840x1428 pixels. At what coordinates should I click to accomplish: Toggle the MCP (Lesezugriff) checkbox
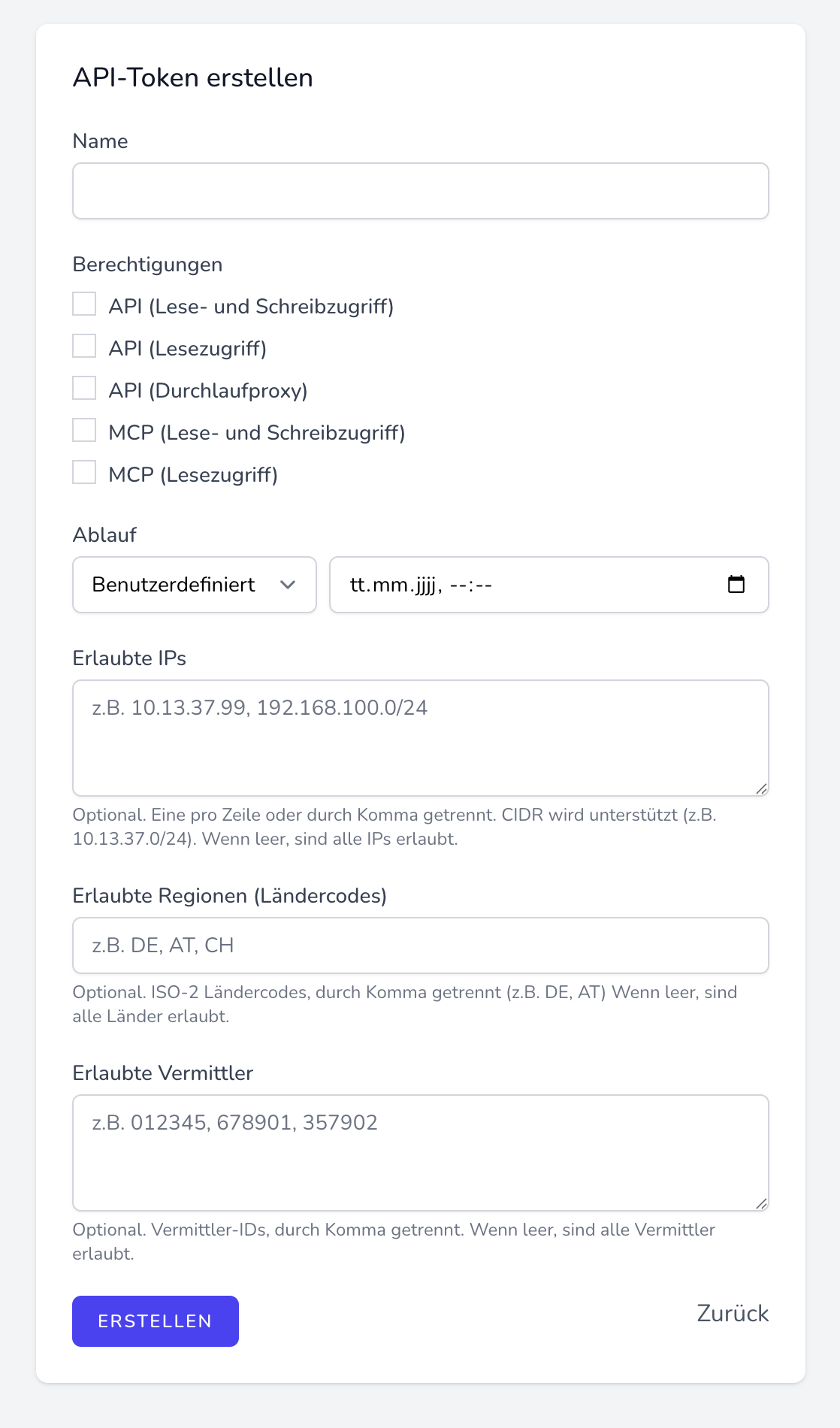click(x=84, y=473)
